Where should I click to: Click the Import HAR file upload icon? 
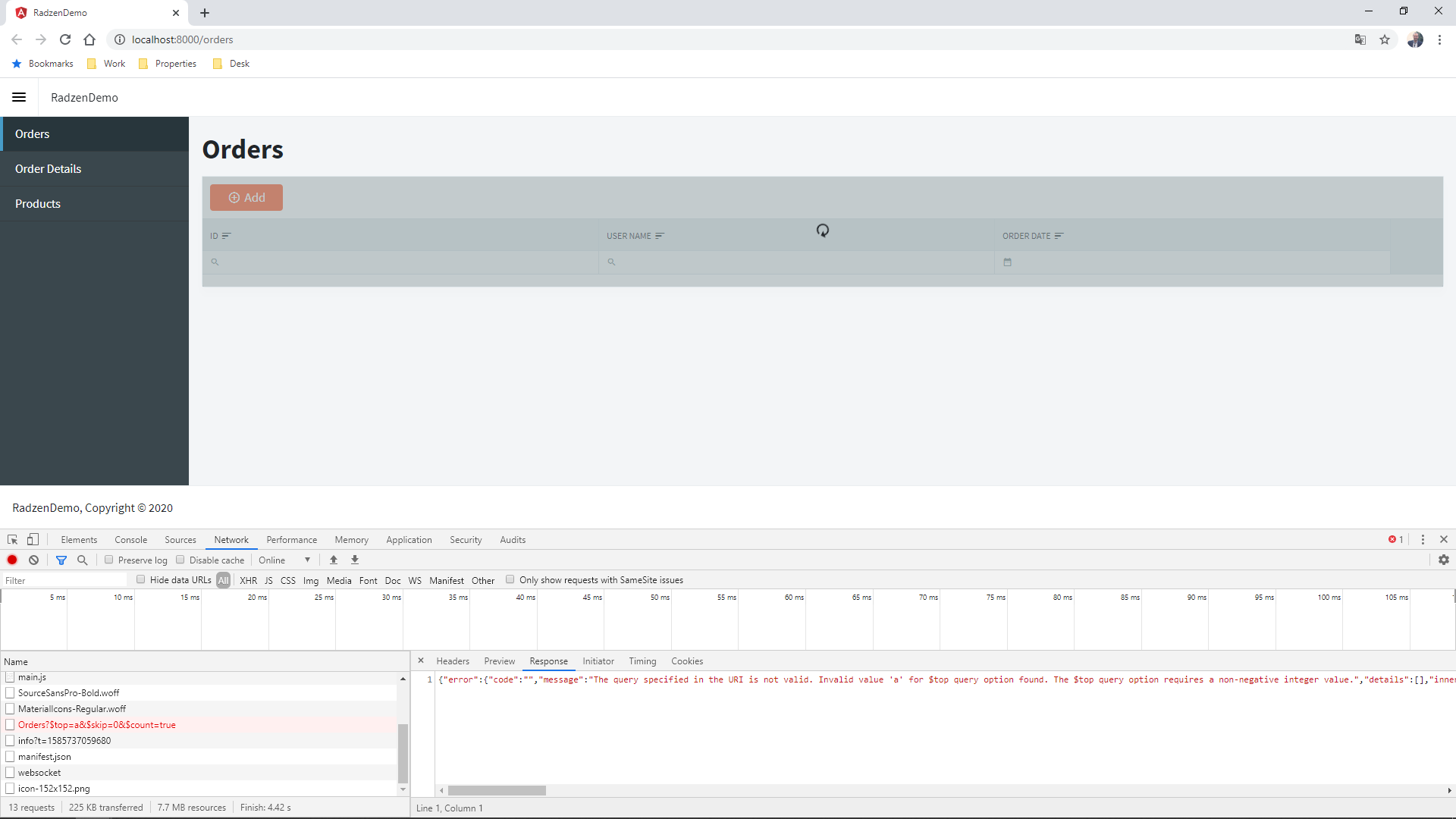334,560
